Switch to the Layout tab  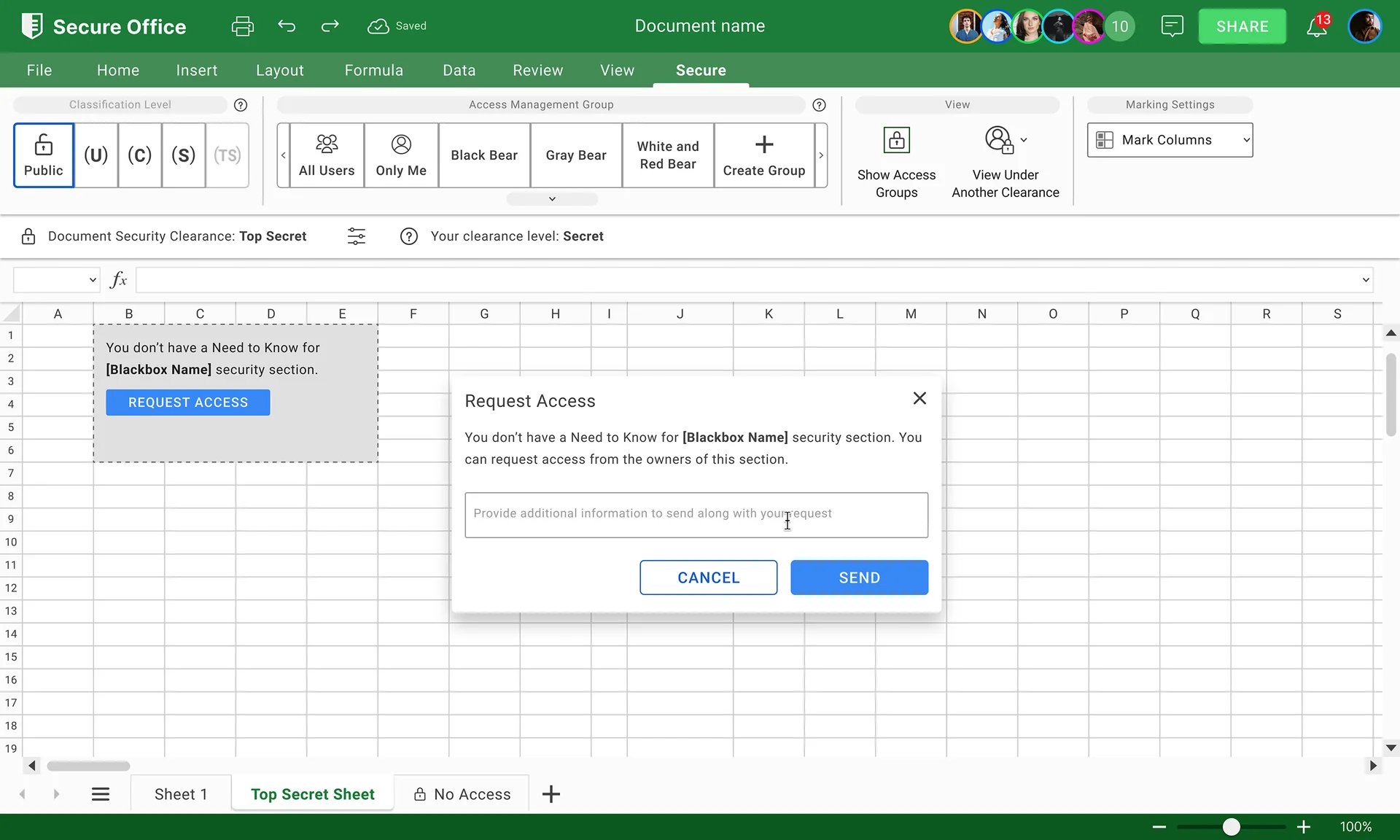[280, 70]
